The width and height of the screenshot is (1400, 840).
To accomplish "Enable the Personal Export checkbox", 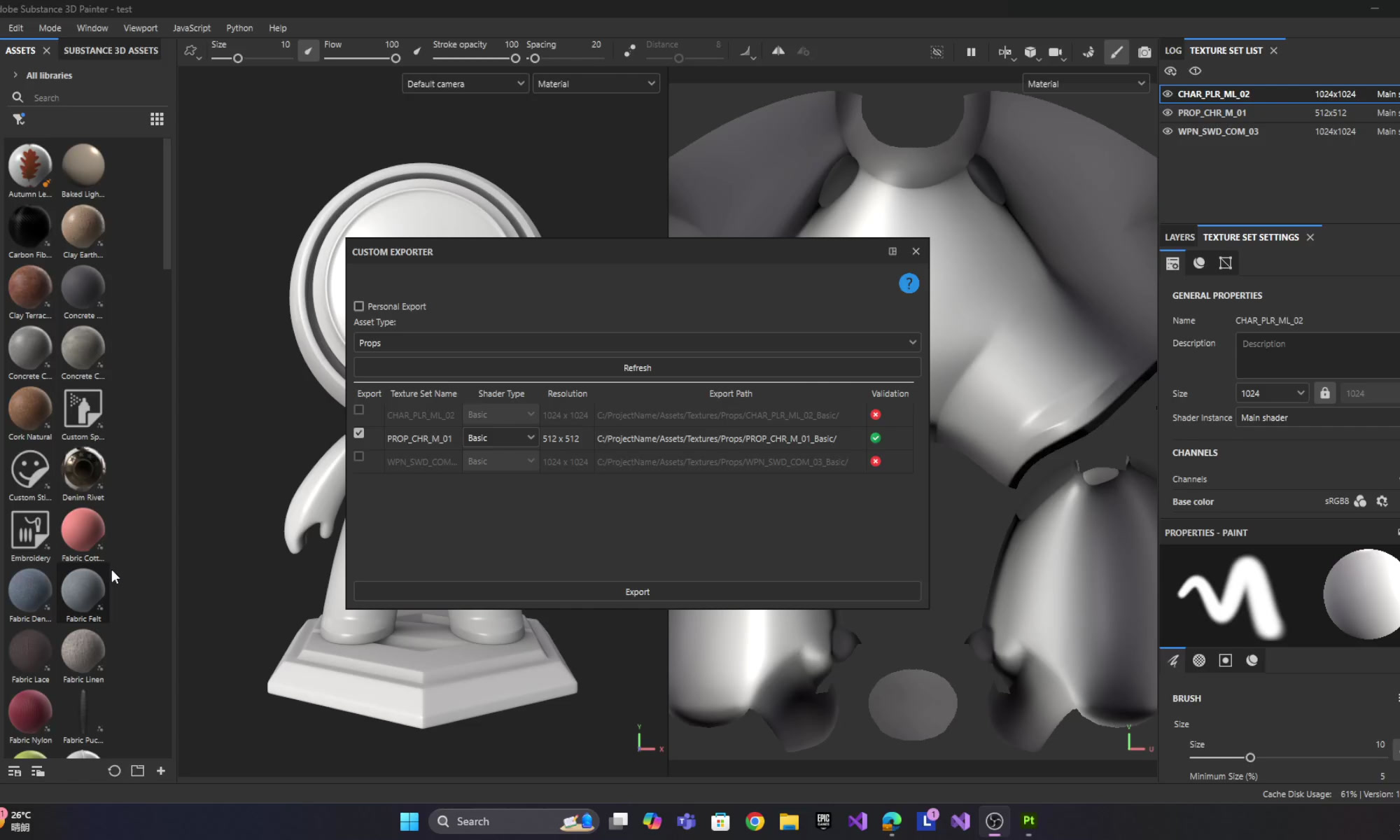I will point(359,306).
